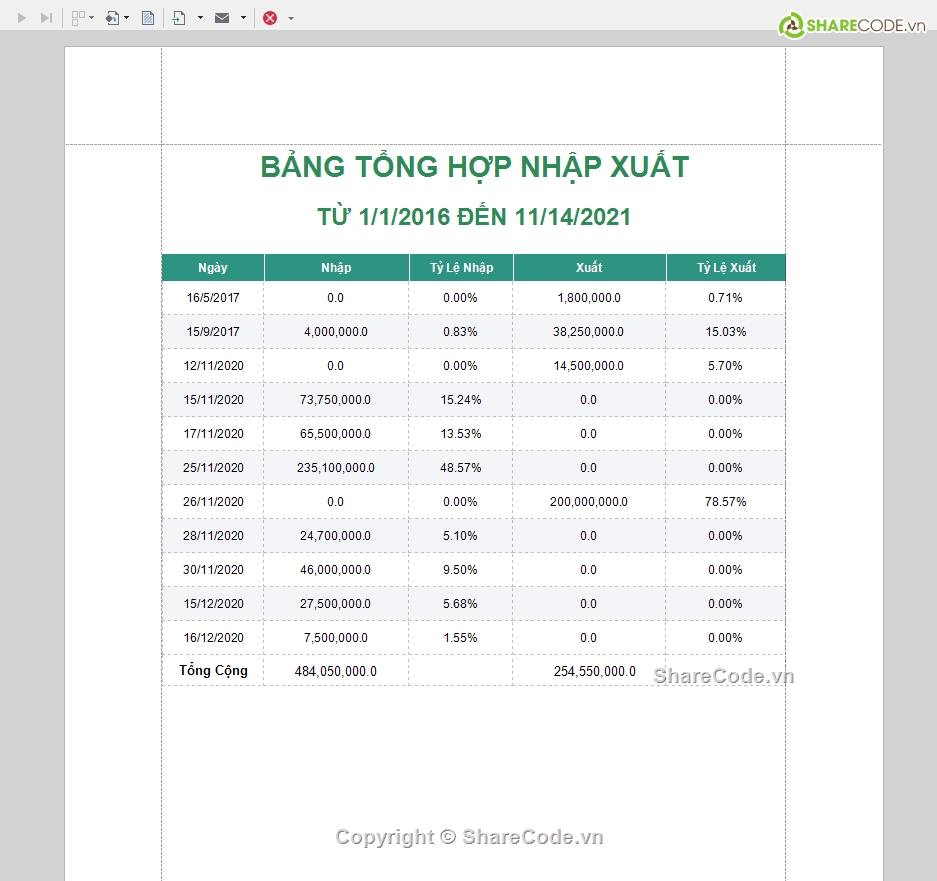Click the report title "BẢNG TỔNG HỢP NHẬP XUẤT"
Image resolution: width=937 pixels, height=881 pixels.
pyautogui.click(x=474, y=167)
